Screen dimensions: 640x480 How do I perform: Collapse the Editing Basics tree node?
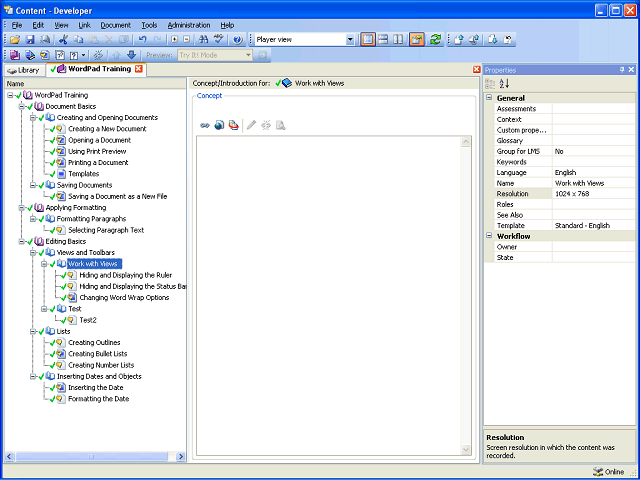click(x=22, y=242)
